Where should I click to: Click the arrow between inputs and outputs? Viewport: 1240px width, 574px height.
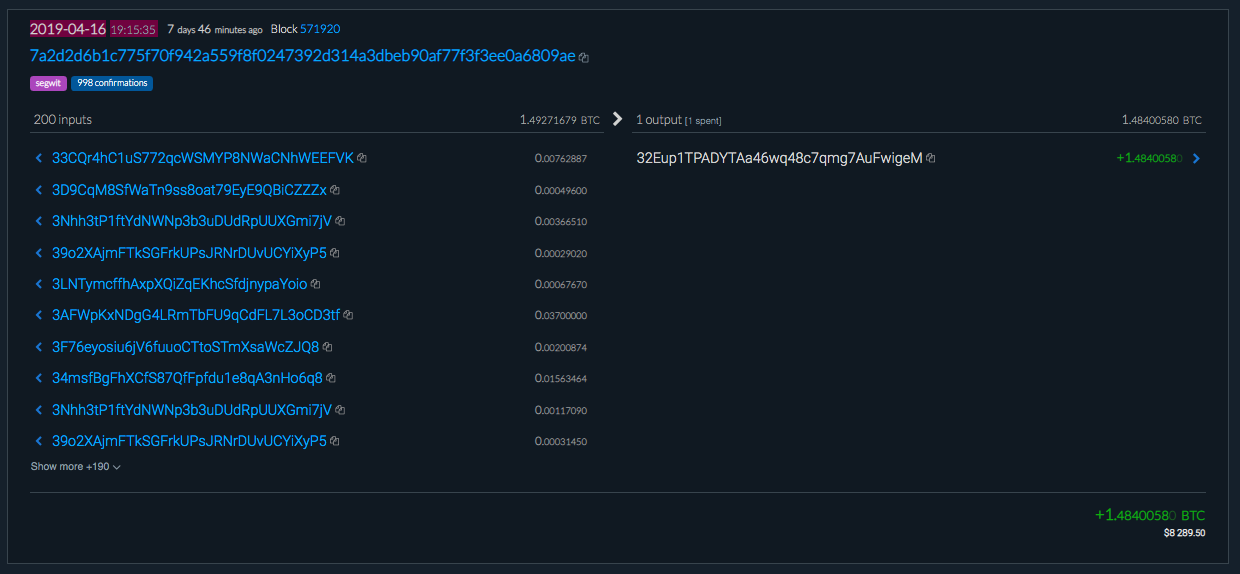point(617,119)
